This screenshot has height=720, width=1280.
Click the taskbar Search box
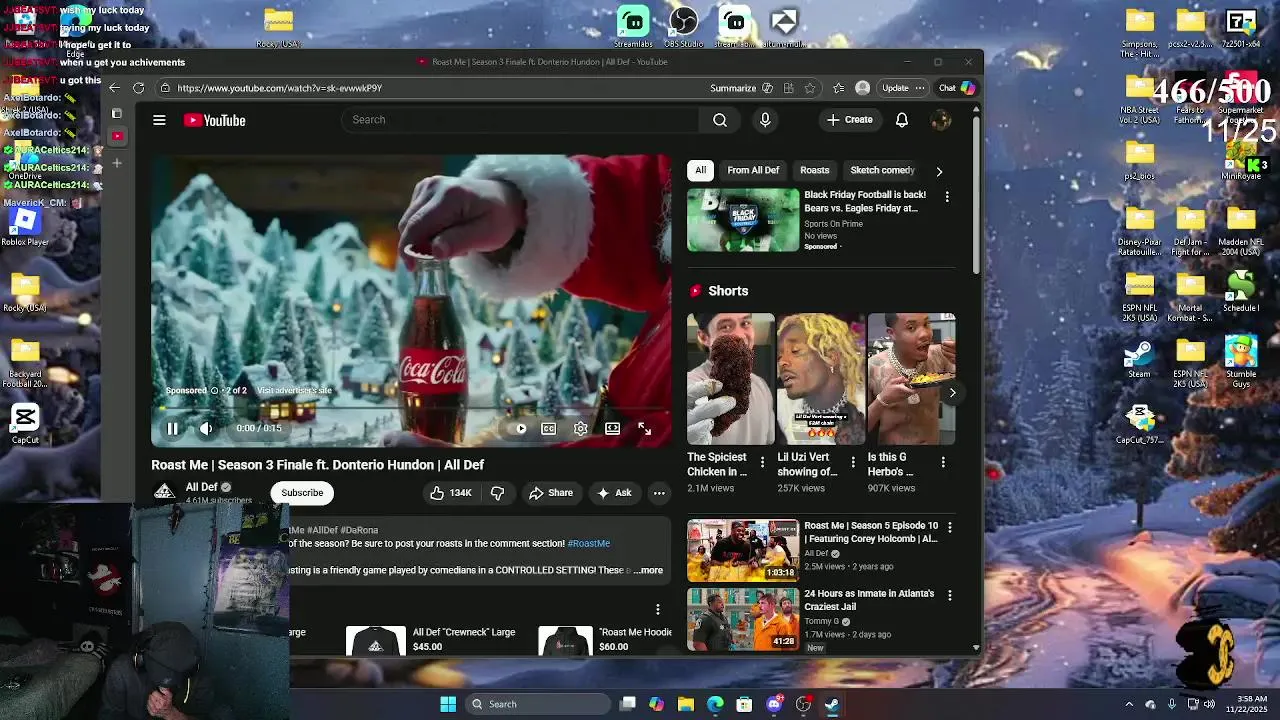coord(538,704)
